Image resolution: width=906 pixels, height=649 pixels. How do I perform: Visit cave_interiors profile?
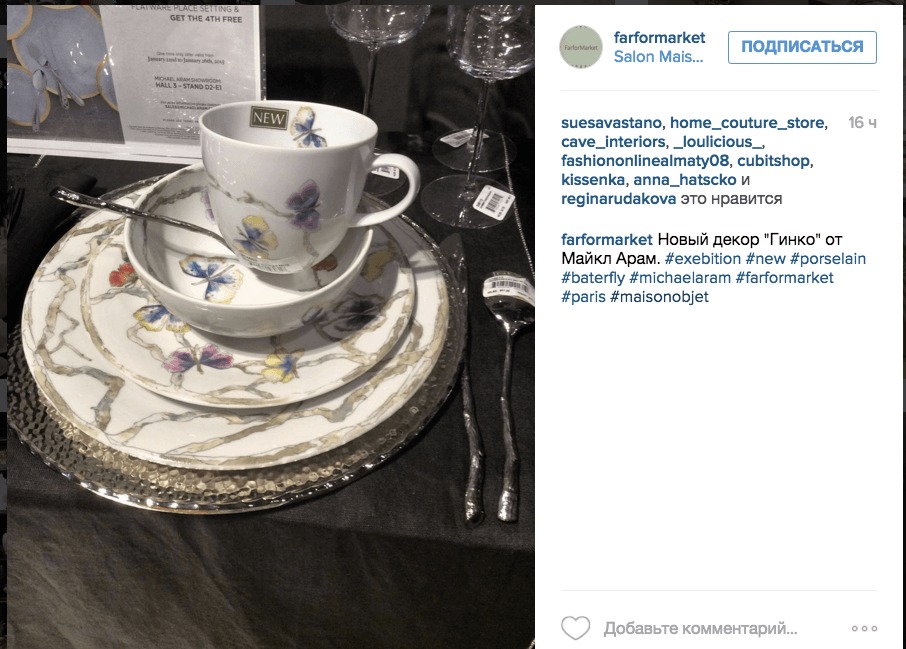tap(613, 142)
